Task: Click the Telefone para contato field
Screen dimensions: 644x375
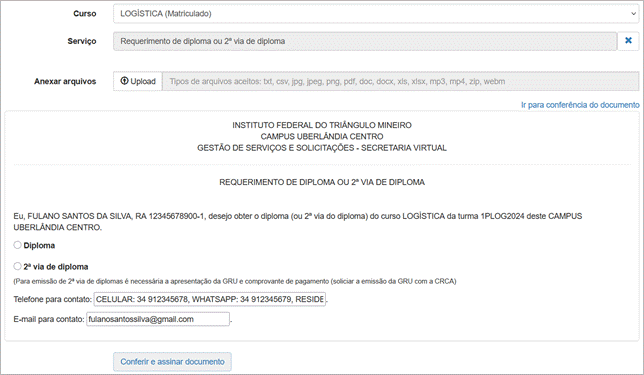Action: pos(210,299)
